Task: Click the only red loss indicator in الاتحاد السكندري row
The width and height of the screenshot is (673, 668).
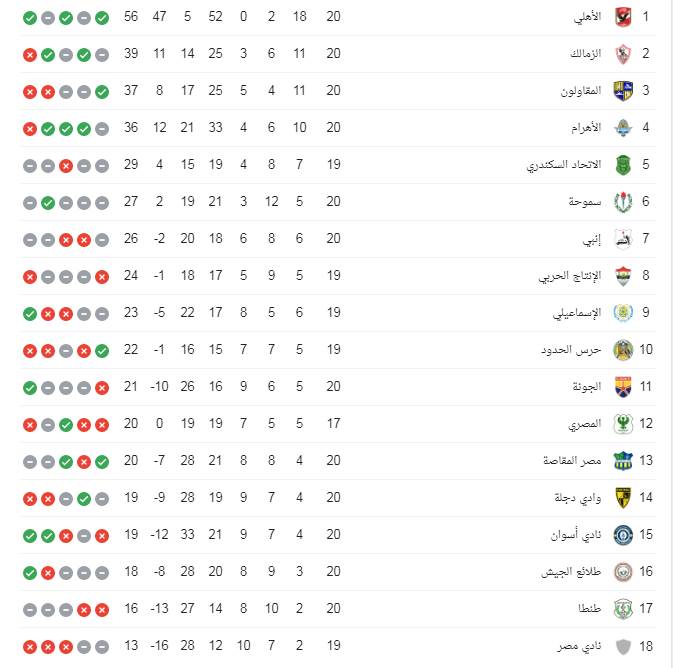Action: pos(66,166)
